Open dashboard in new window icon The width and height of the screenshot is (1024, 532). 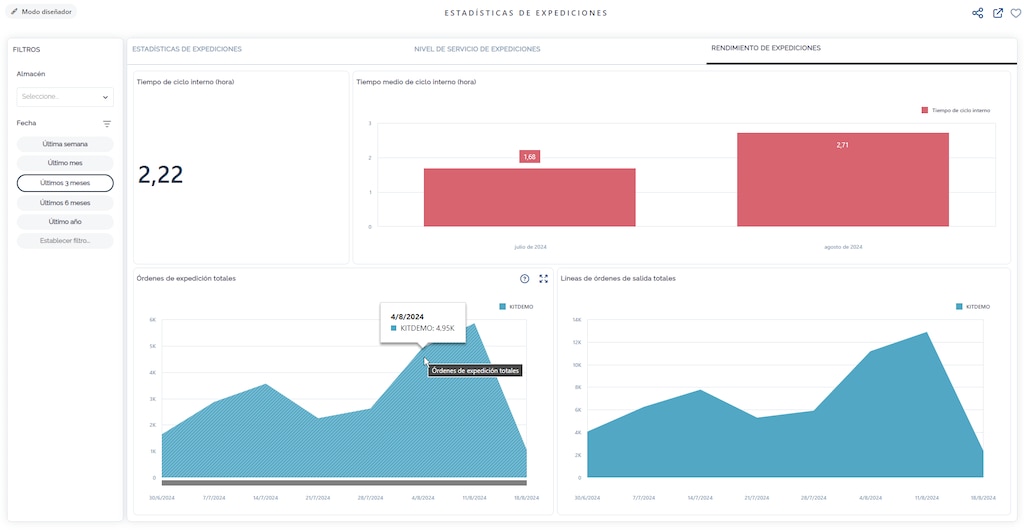[x=997, y=13]
